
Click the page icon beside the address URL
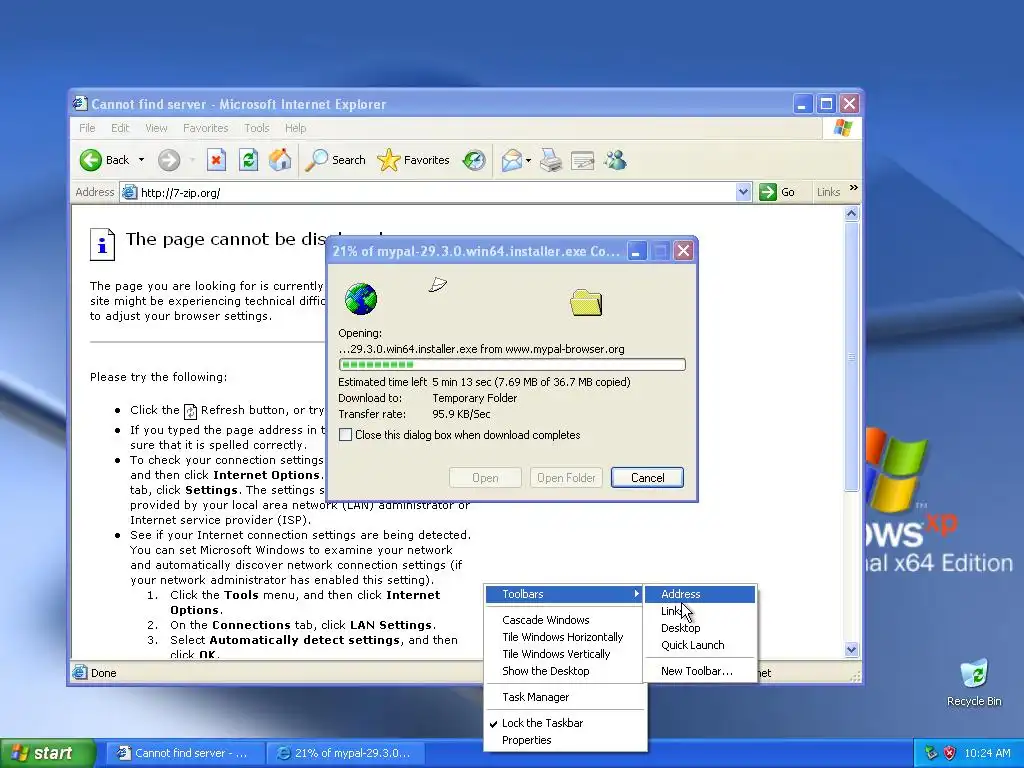click(x=130, y=192)
